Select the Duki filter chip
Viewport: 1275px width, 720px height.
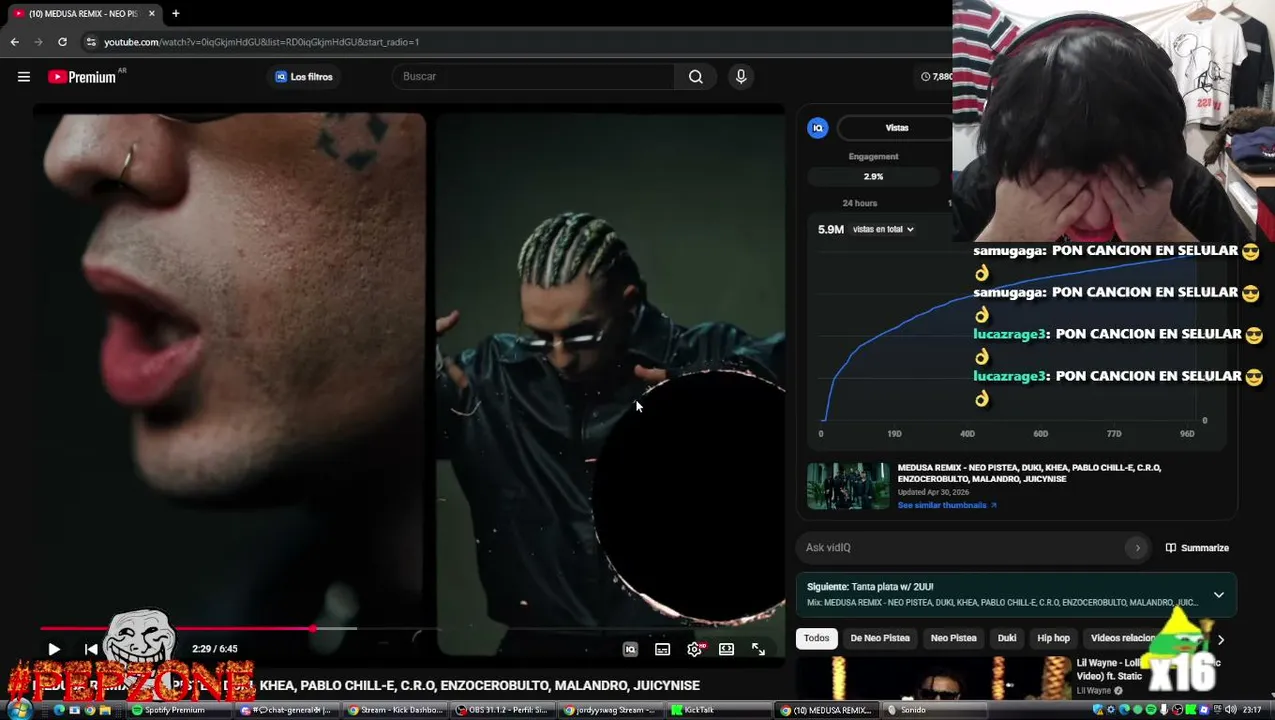click(1007, 638)
